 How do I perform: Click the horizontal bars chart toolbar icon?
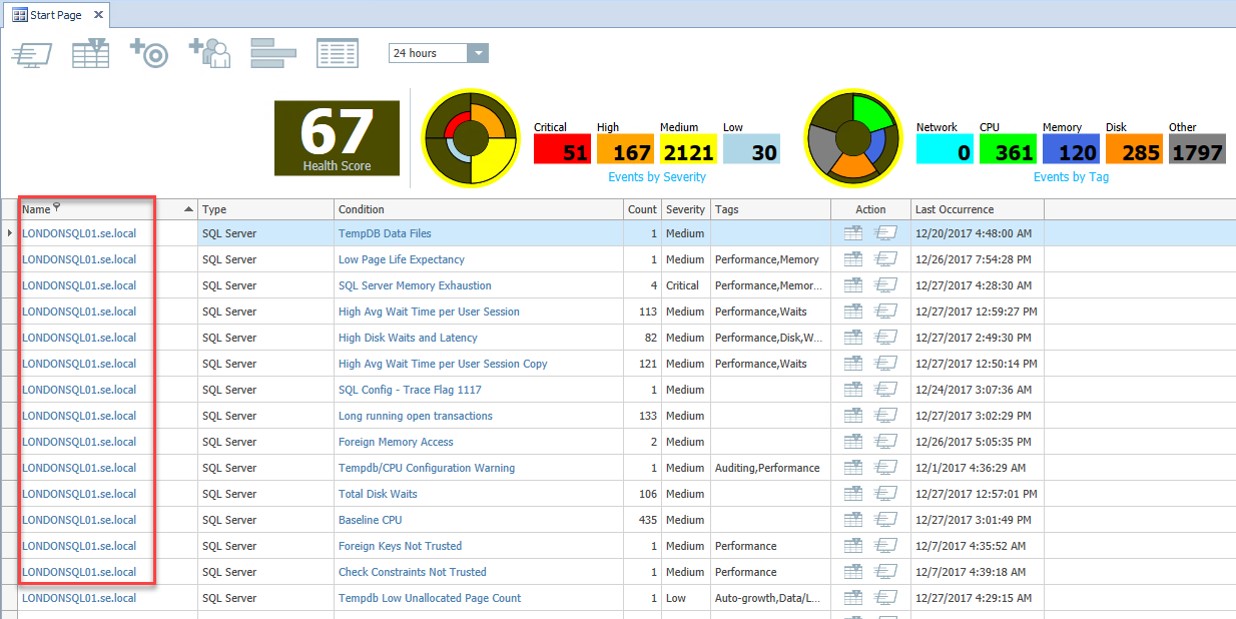[x=272, y=53]
